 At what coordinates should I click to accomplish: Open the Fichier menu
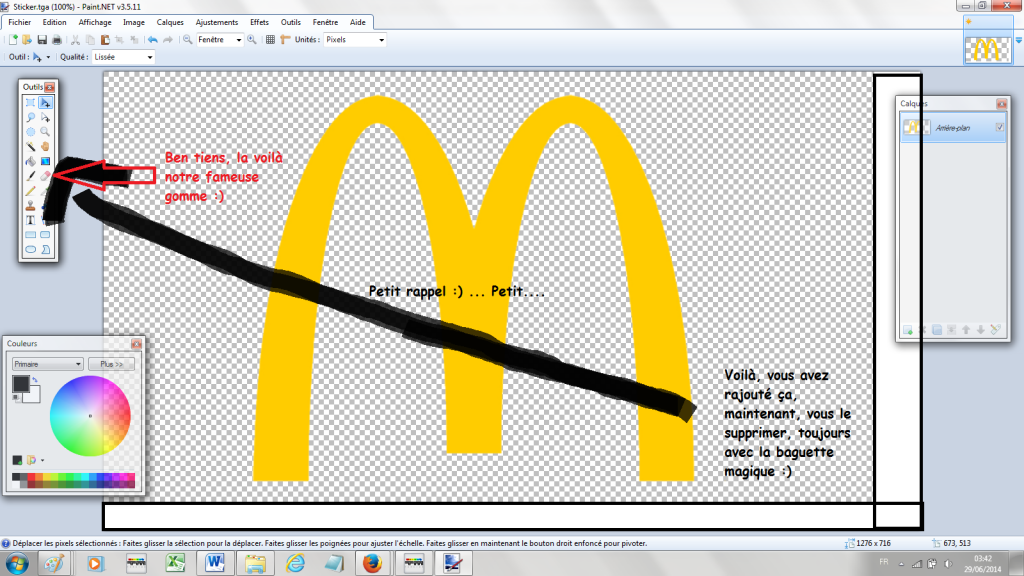[x=20, y=22]
